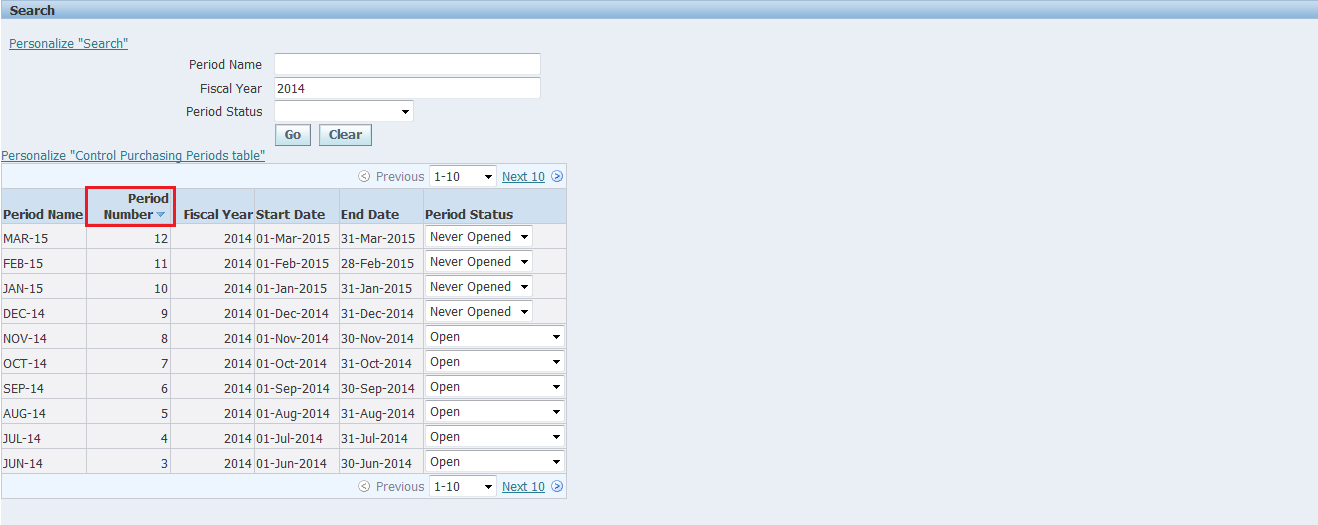The height and width of the screenshot is (525, 1318).
Task: Click the previous-page arrow icon below the table
Action: [x=365, y=487]
